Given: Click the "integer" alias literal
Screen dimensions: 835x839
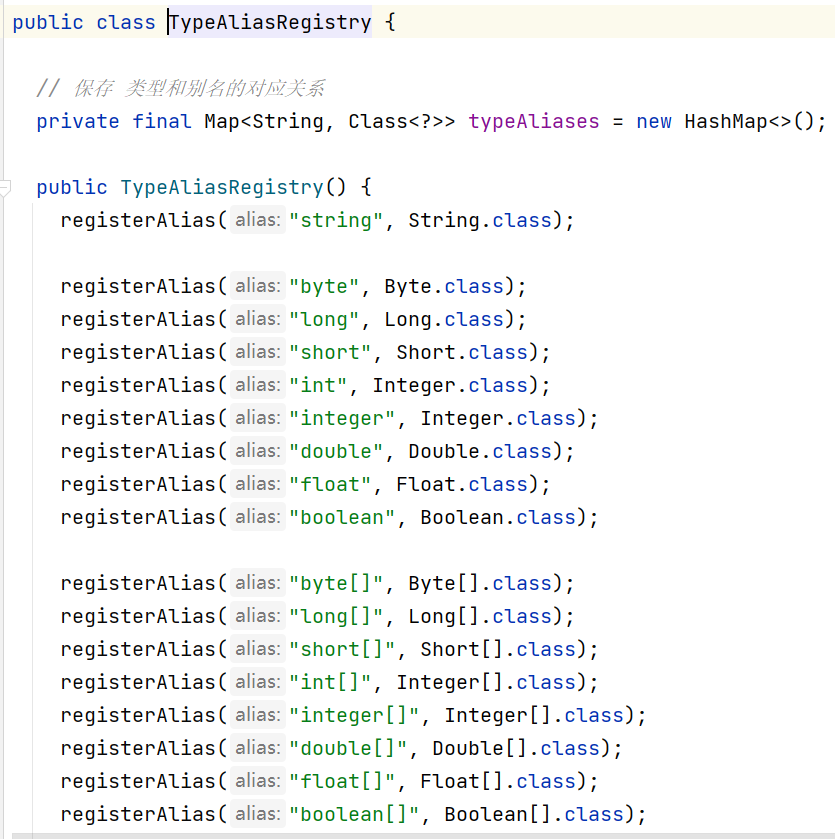Looking at the screenshot, I should 342,418.
